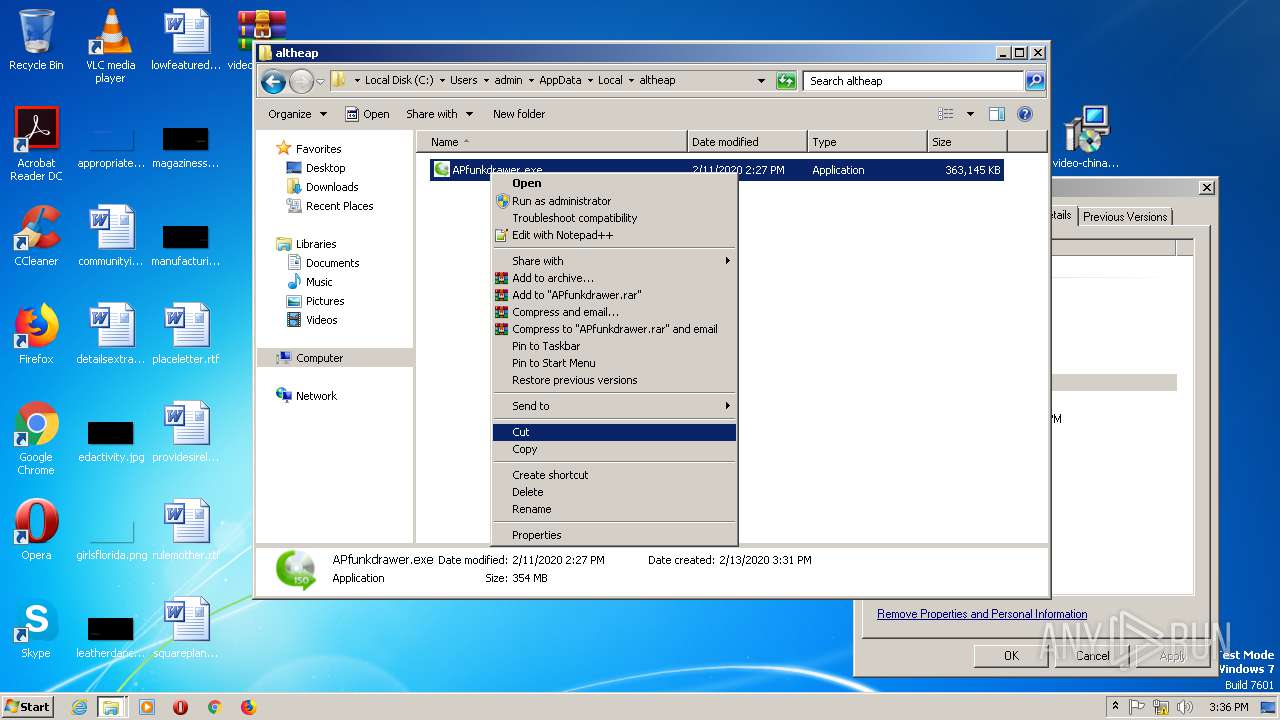The width and height of the screenshot is (1280, 720).
Task: Click the Firefox icon in taskbar
Action: (248, 707)
